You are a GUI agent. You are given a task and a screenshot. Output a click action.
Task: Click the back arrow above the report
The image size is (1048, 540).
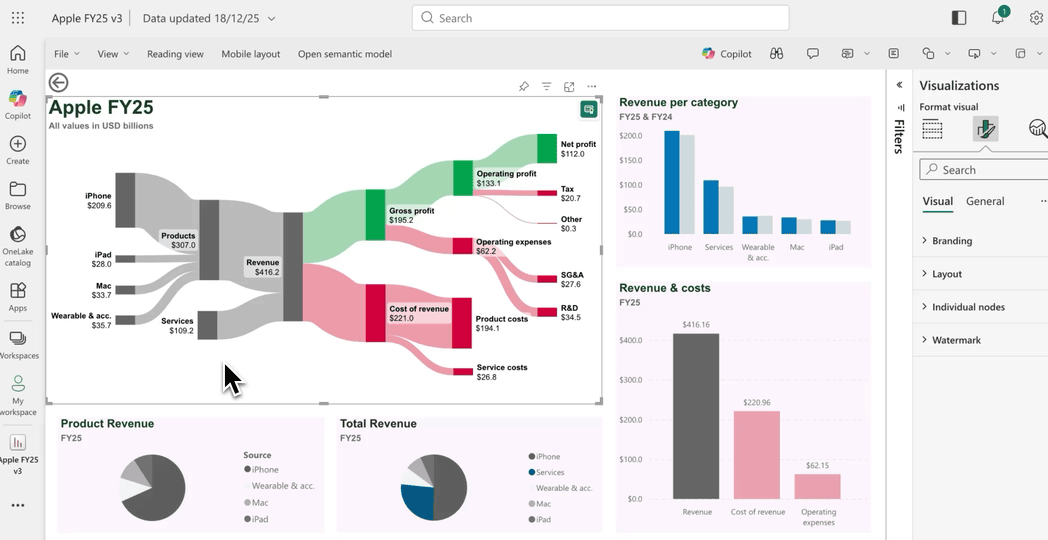pyautogui.click(x=58, y=83)
